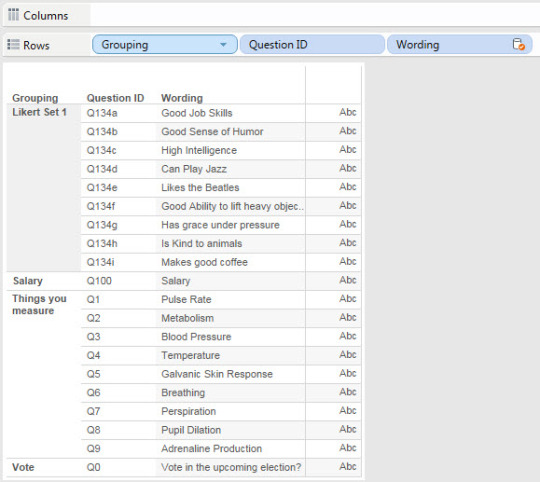
Task: Click the icon on the Wording pill
Action: [518, 44]
